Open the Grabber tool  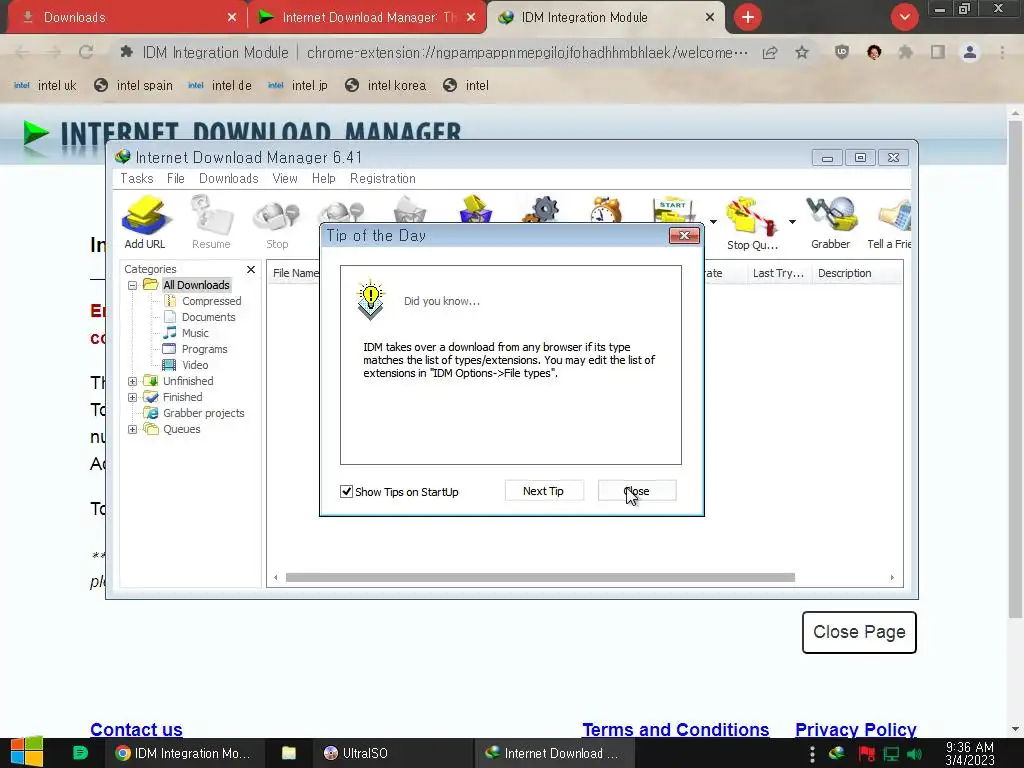[x=831, y=222]
